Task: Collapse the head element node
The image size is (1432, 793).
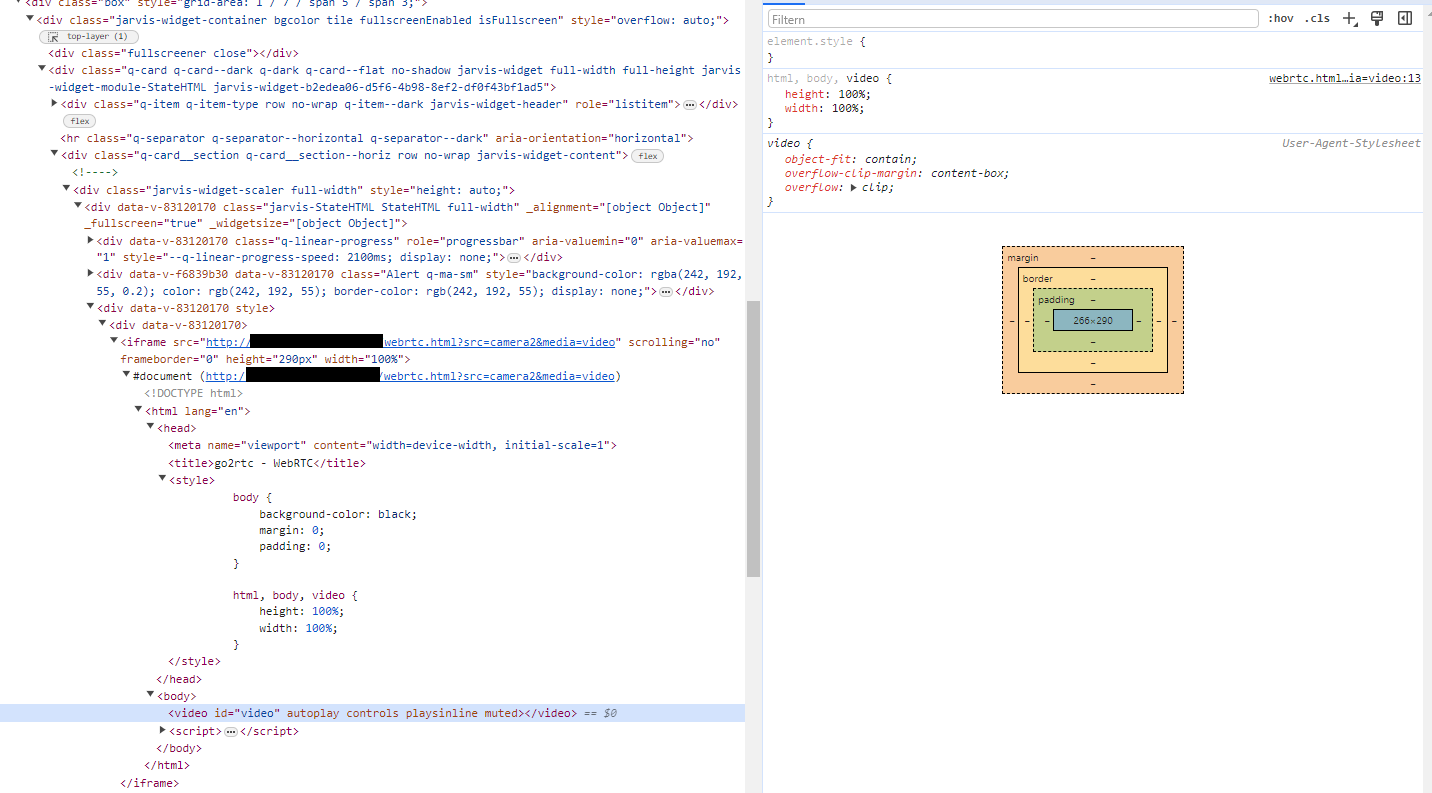Action: click(x=150, y=427)
